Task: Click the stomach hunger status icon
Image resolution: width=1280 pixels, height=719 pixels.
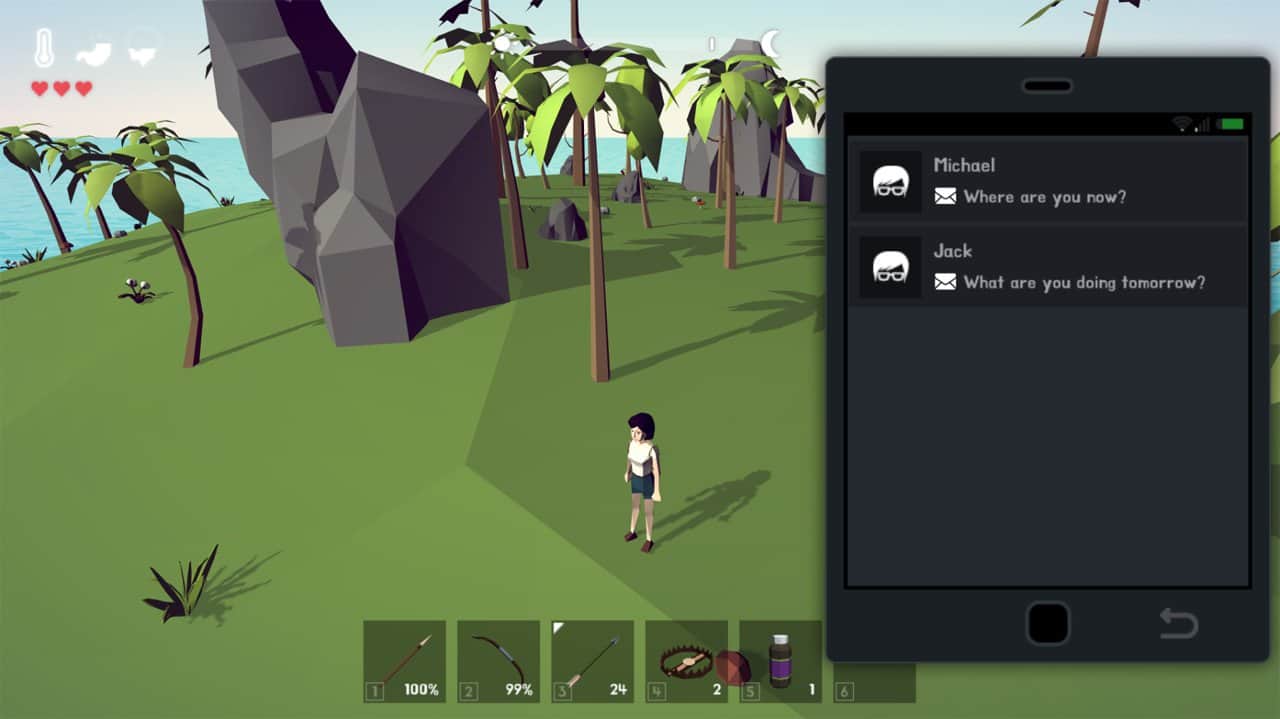Action: pos(94,50)
